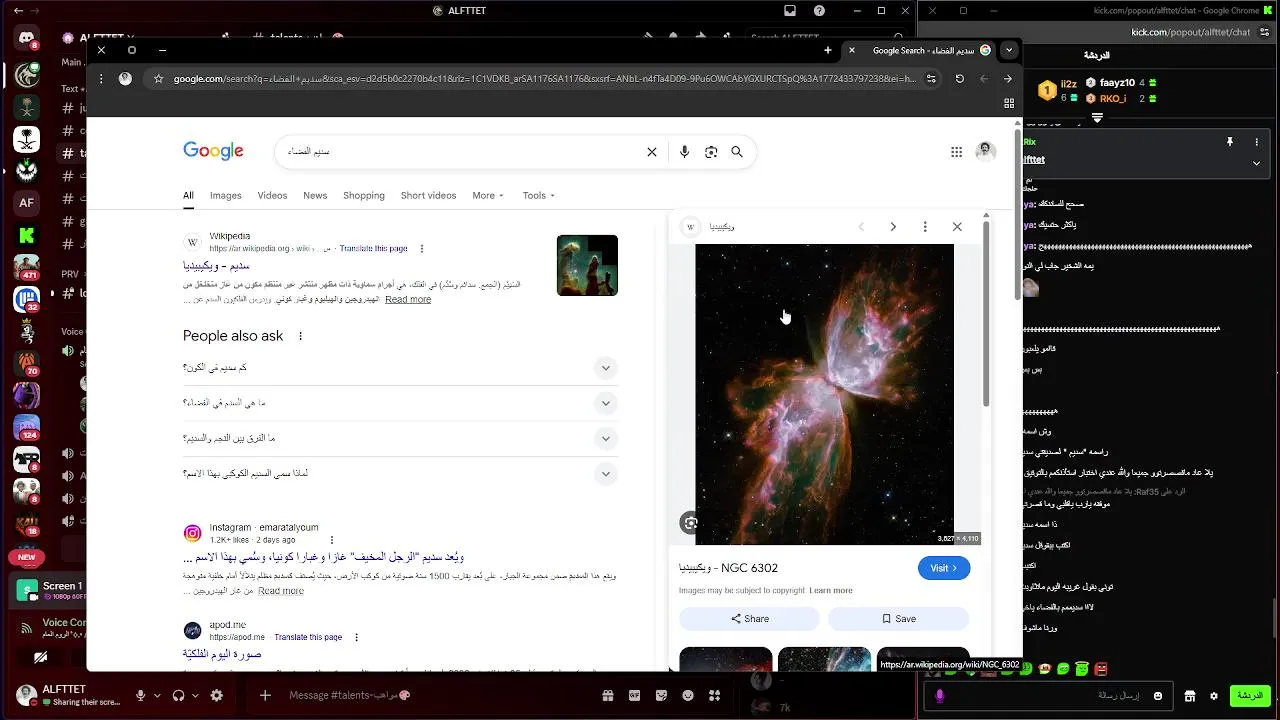Expand fourth People also ask question

[x=605, y=474]
